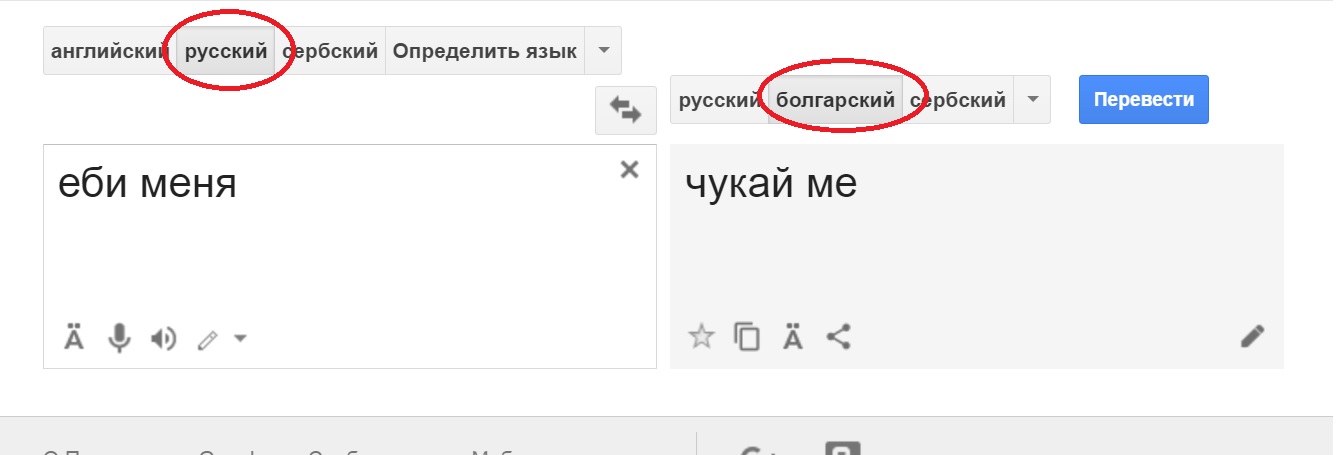1336x455 pixels.
Task: Clear the source text with the X
Action: tap(629, 170)
